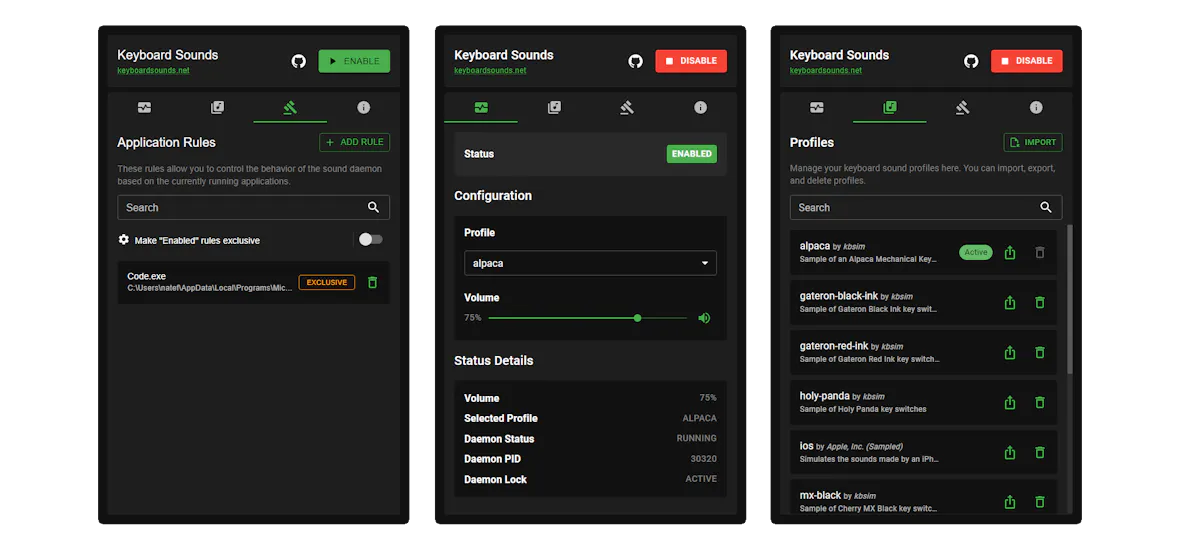Delete the Code.exe application rule
1200x548 pixels.
pos(373,283)
